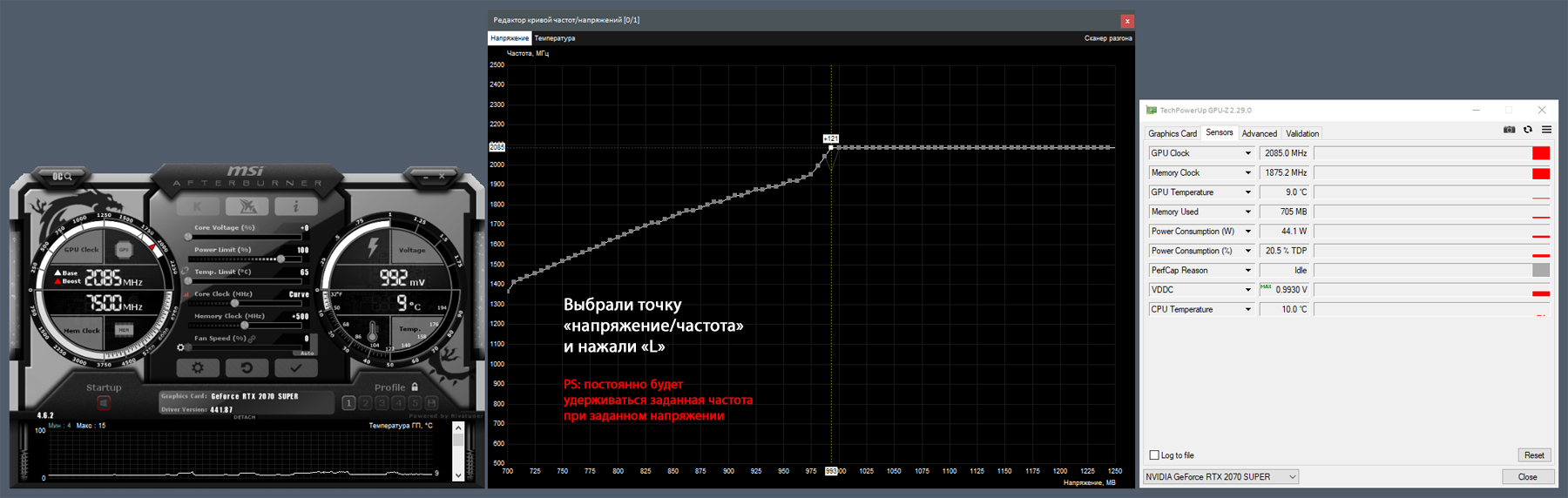This screenshot has height=498, width=1568.
Task: Expand the Memory Clock sensor dropdown
Action: click(1247, 172)
